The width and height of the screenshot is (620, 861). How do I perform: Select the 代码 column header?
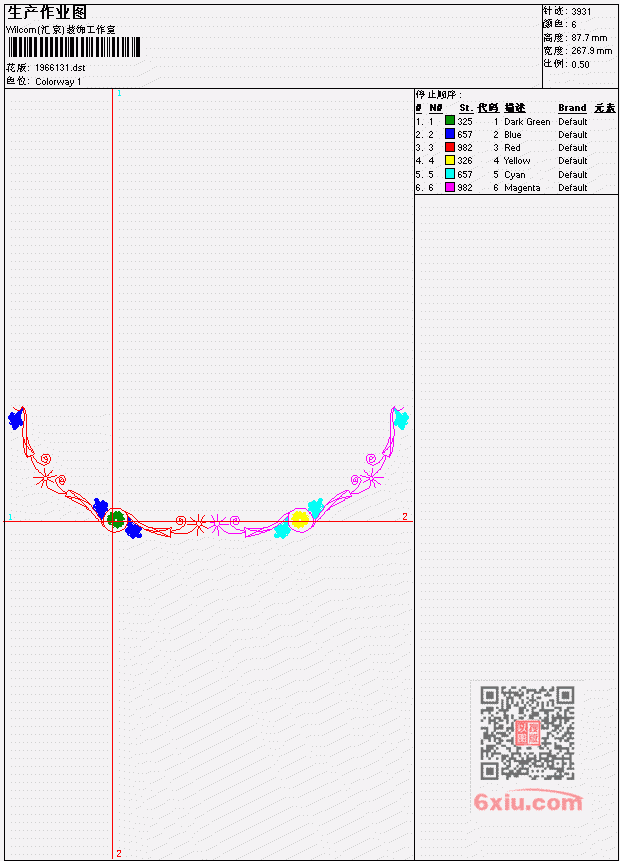[488, 108]
